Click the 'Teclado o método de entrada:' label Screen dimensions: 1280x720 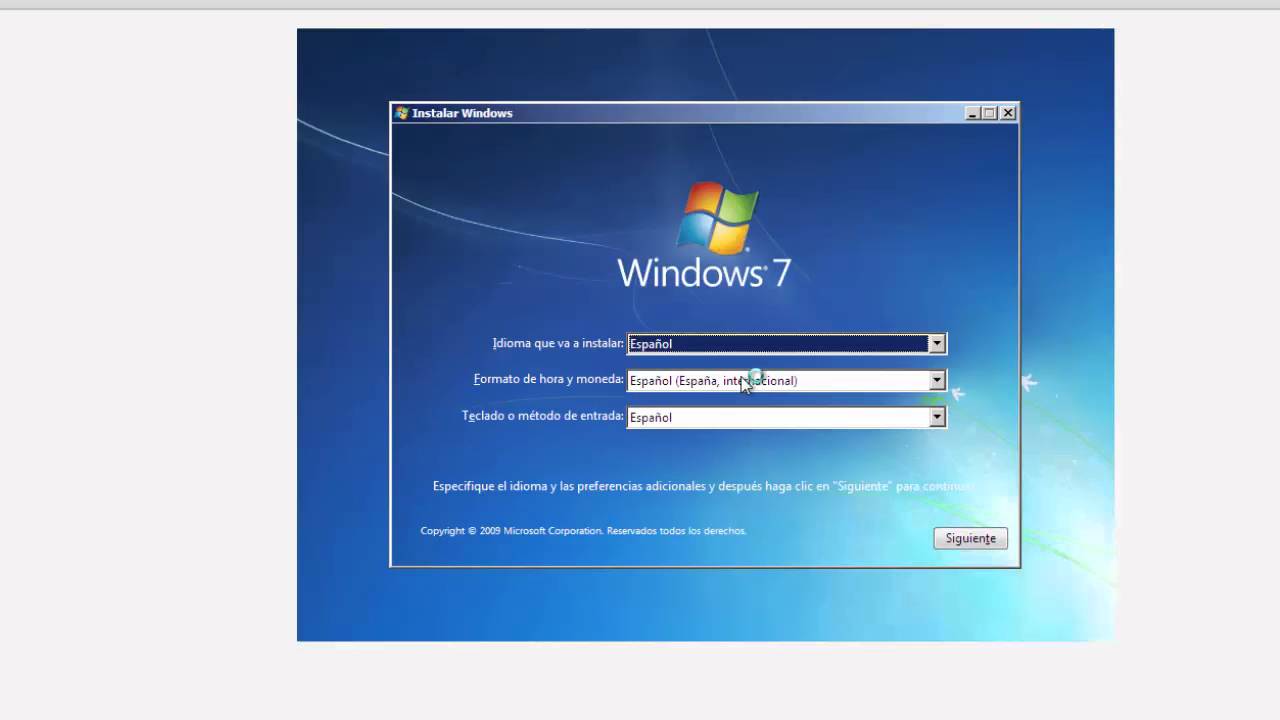543,416
